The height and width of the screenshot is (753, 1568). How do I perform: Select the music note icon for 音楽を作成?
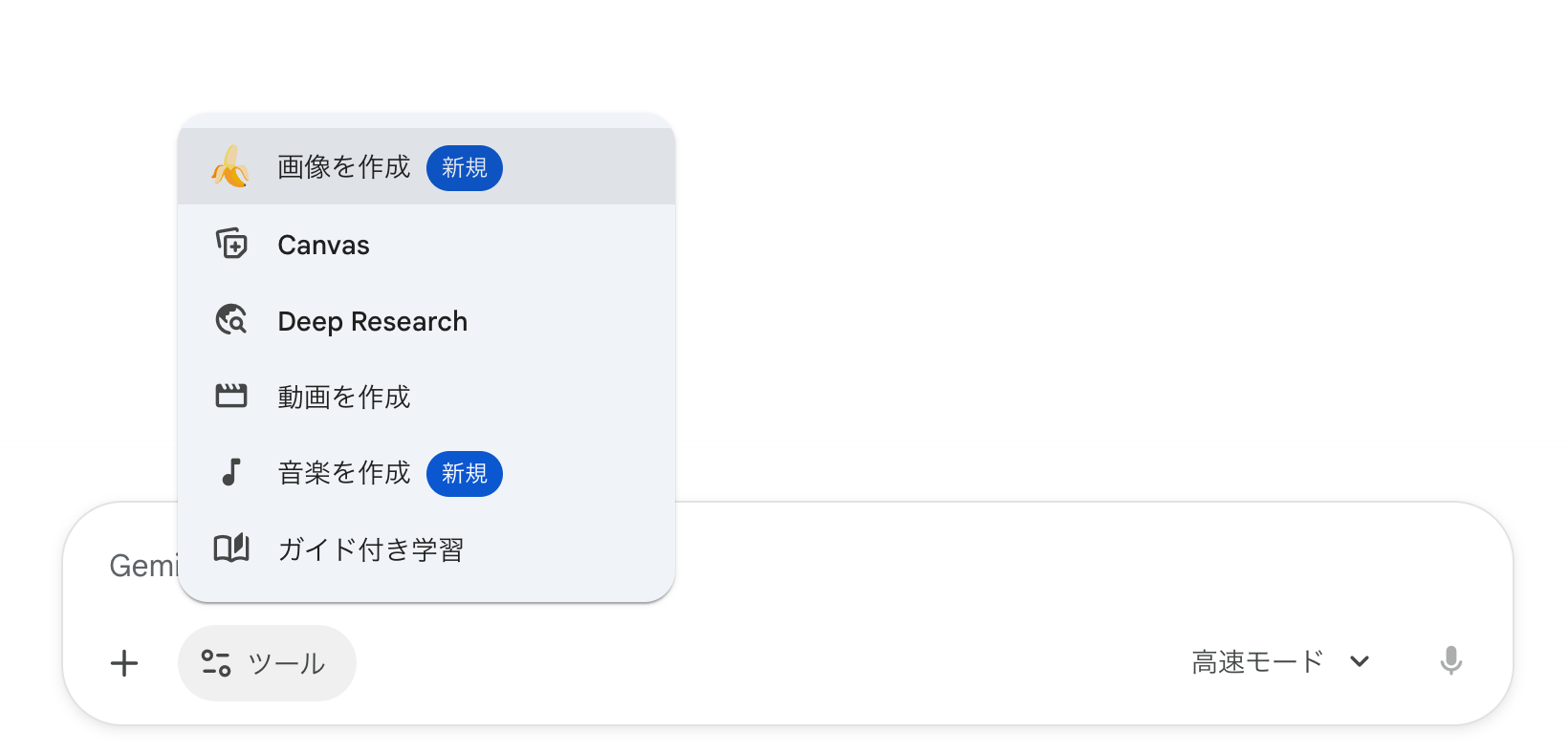coord(230,473)
